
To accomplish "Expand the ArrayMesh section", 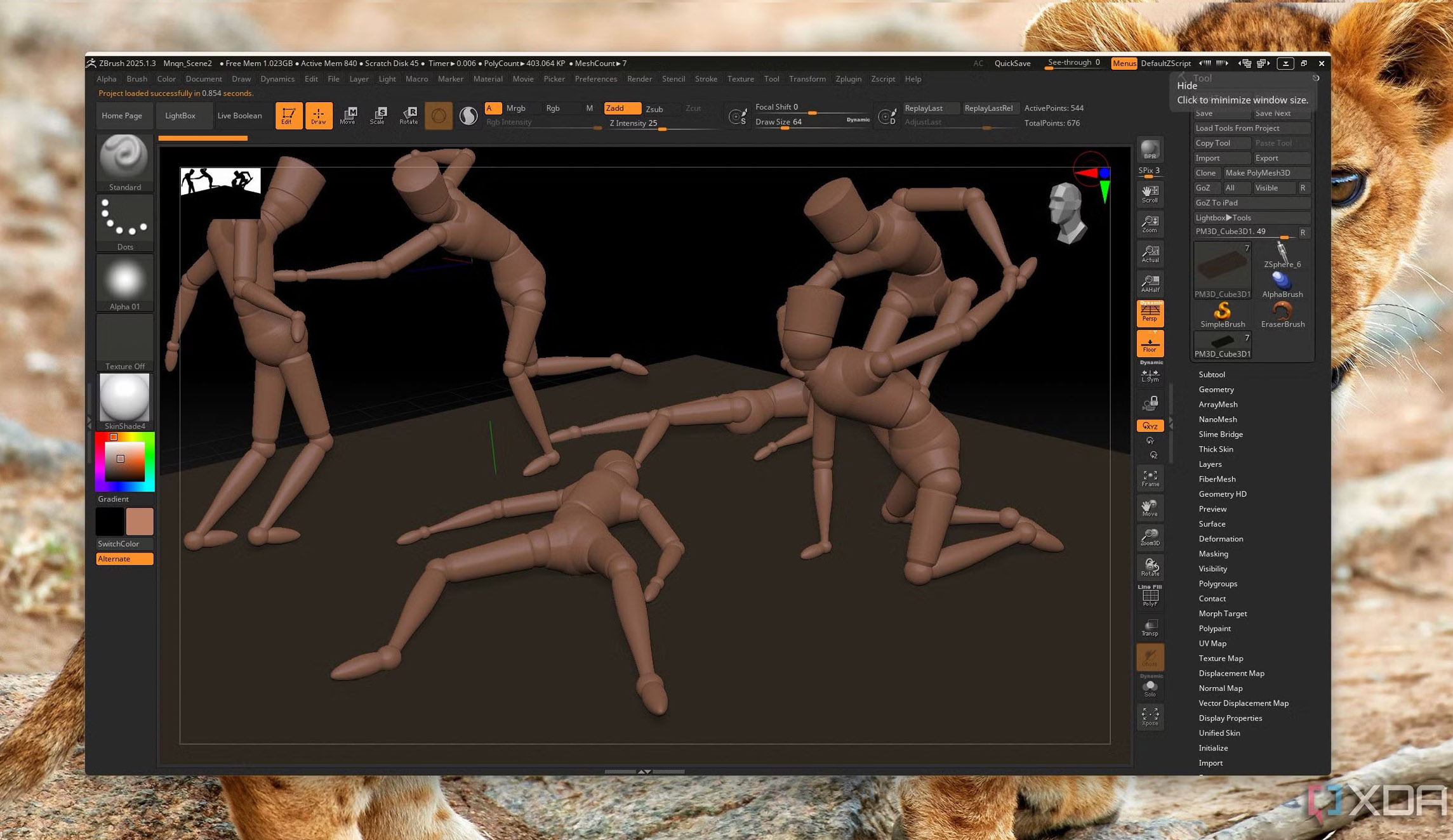I will click(x=1217, y=404).
